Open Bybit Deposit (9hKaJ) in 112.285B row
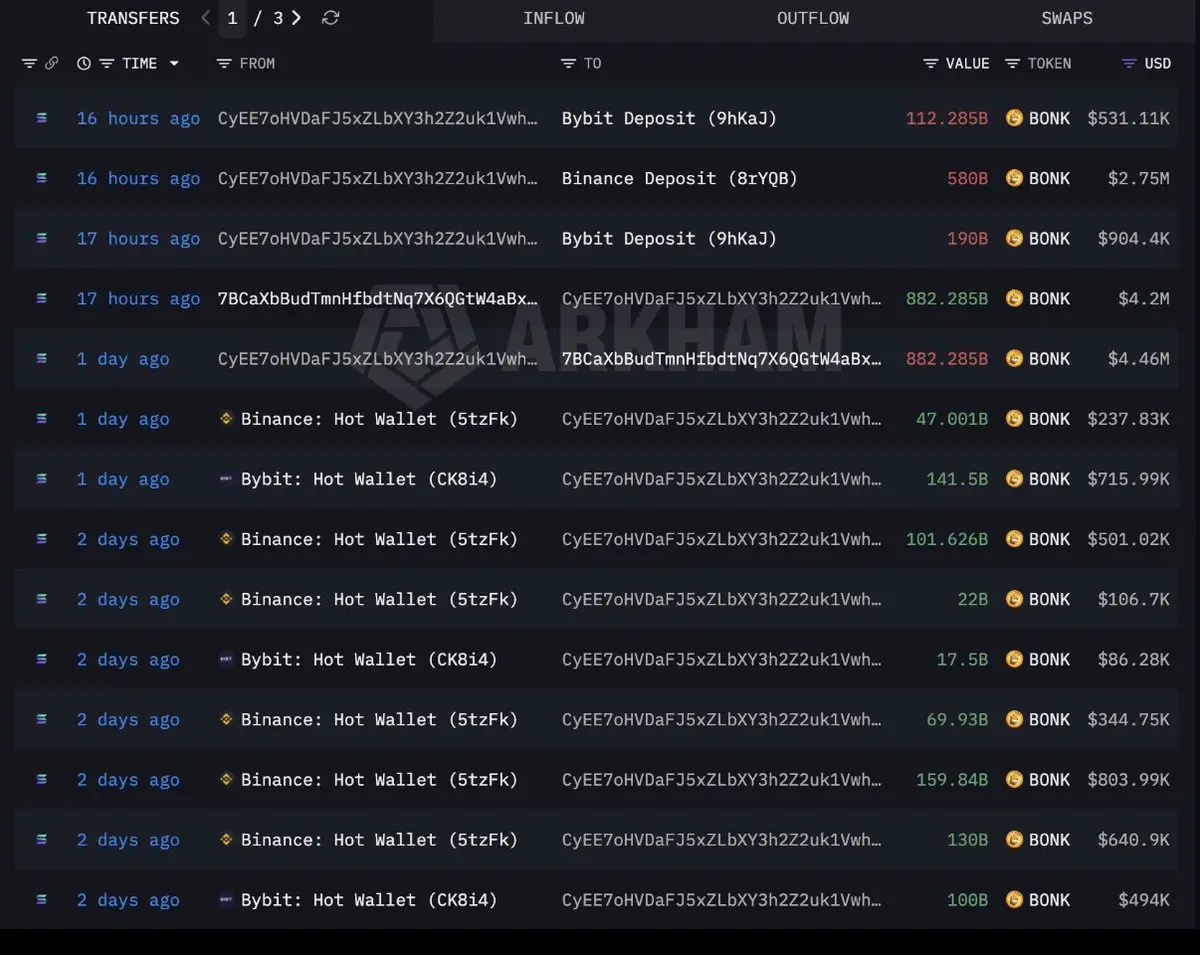The image size is (1200, 955). click(669, 118)
